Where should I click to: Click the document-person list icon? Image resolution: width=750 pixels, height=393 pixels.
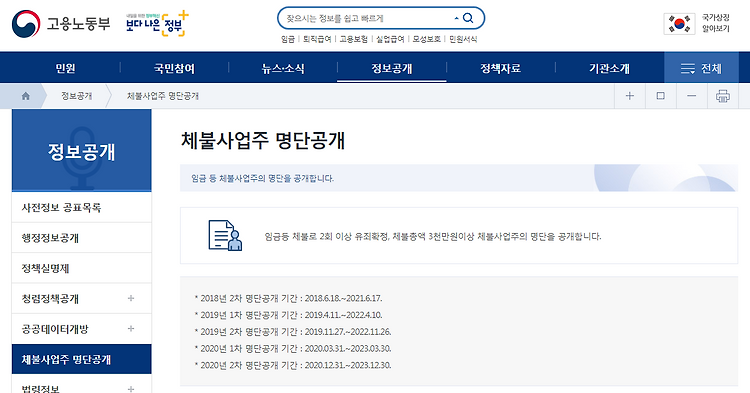point(225,235)
